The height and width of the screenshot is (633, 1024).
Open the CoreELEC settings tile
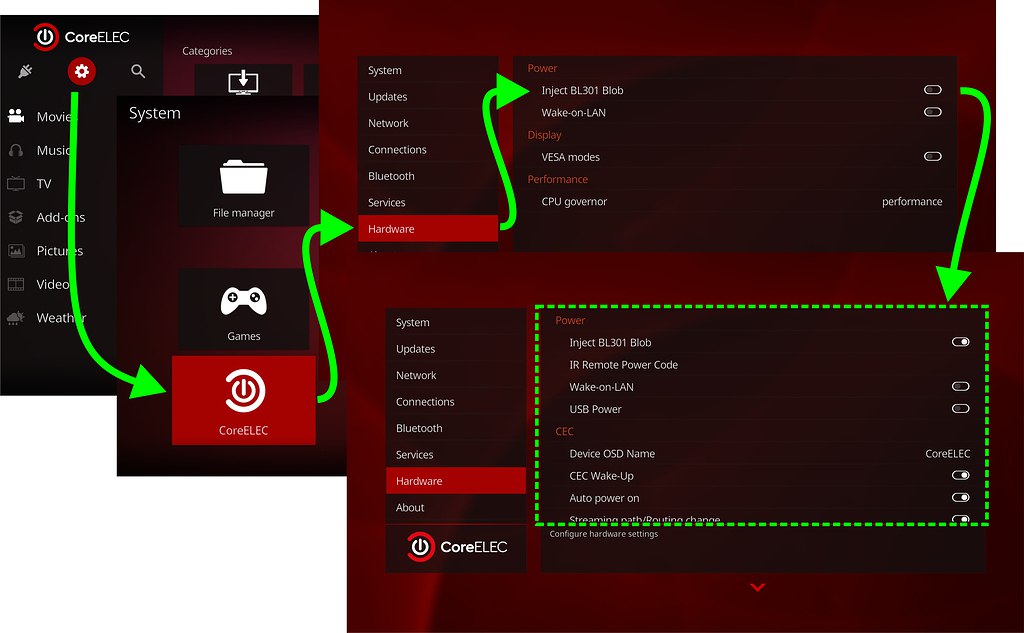[x=244, y=400]
